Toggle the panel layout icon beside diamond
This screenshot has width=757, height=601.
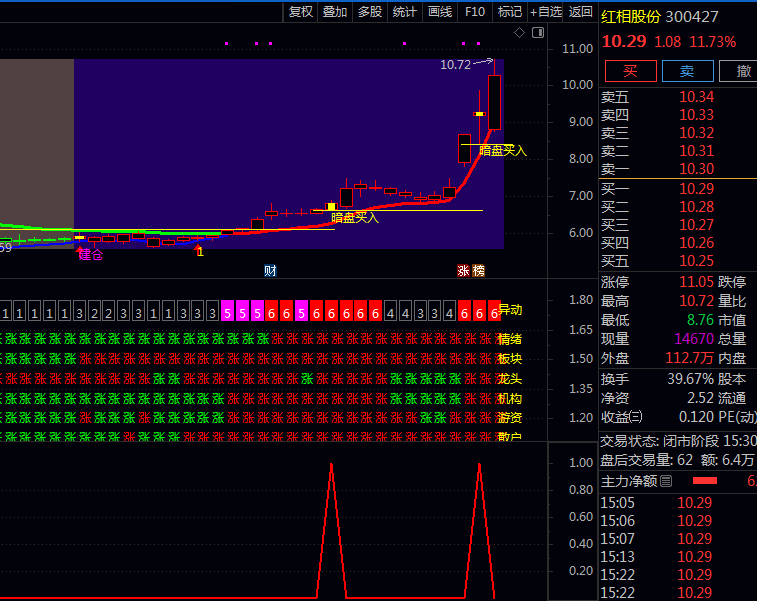point(538,33)
